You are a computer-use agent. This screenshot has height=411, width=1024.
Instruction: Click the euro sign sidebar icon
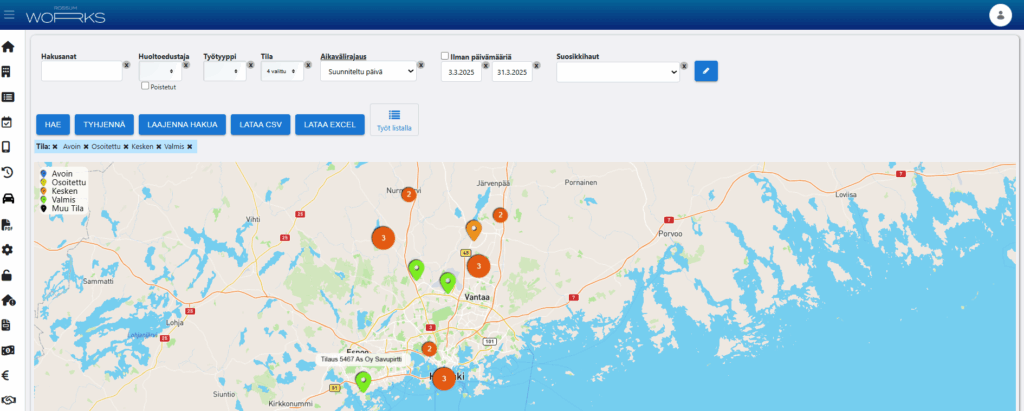click(x=7, y=375)
